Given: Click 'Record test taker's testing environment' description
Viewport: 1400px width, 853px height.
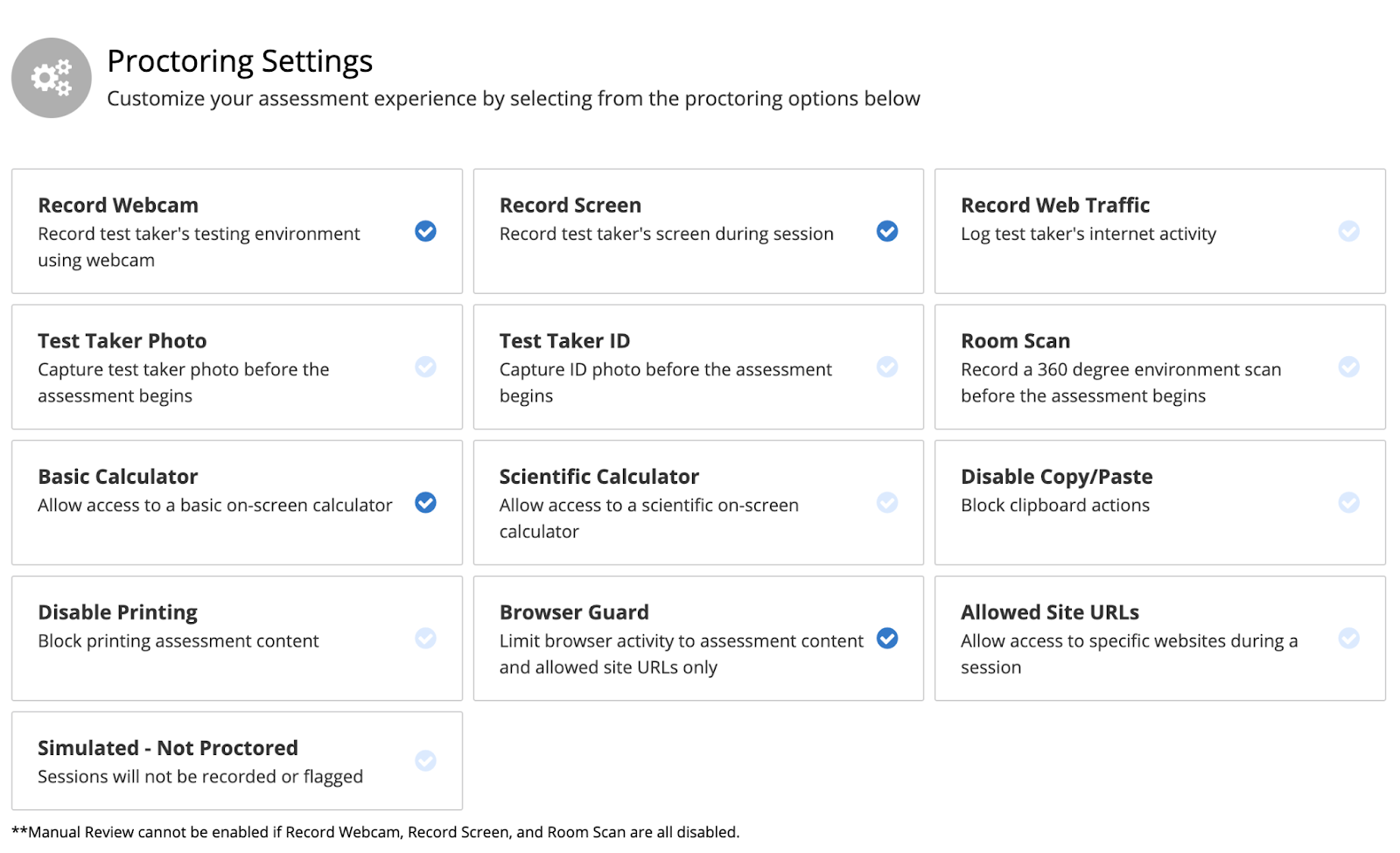Looking at the screenshot, I should 199,248.
